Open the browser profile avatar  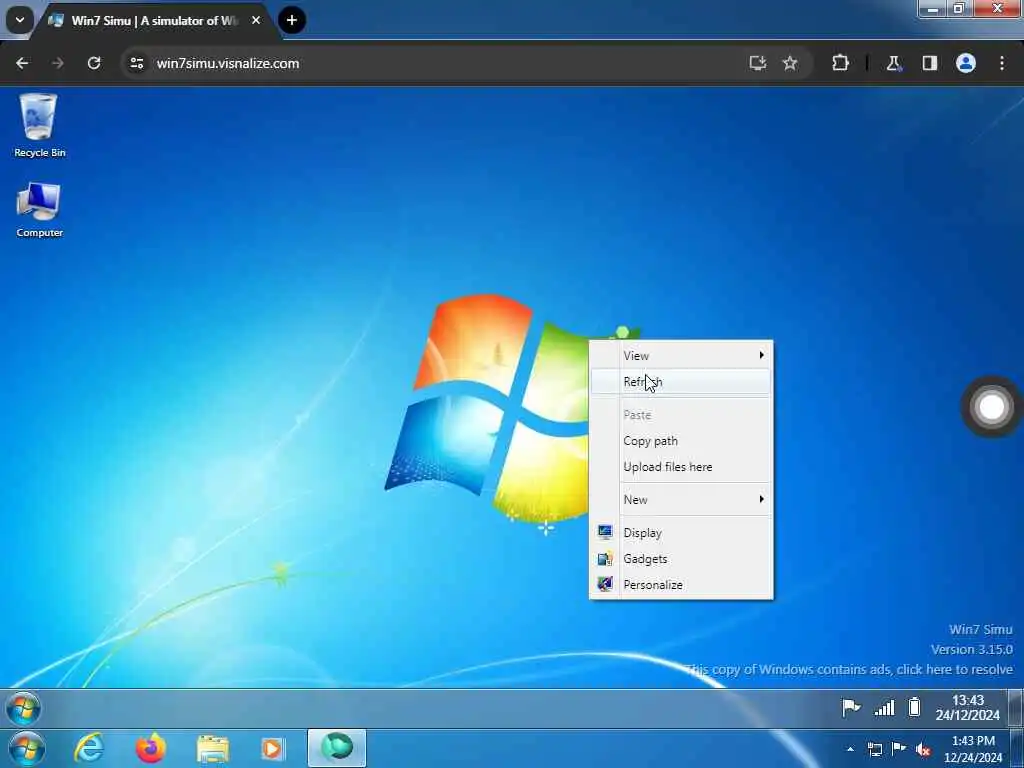[x=966, y=63]
